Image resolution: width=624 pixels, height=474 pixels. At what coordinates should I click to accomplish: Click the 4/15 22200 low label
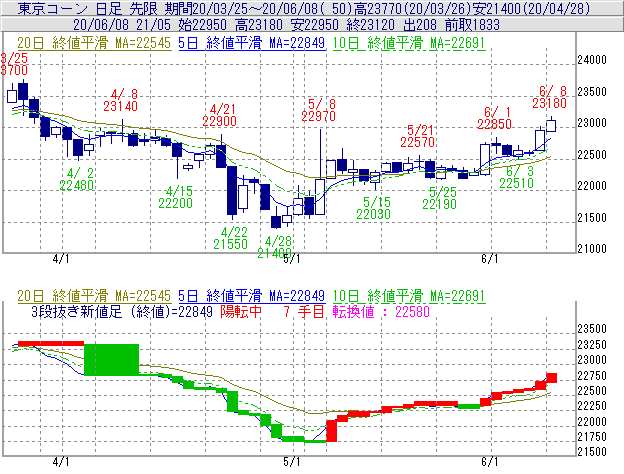pyautogui.click(x=176, y=197)
